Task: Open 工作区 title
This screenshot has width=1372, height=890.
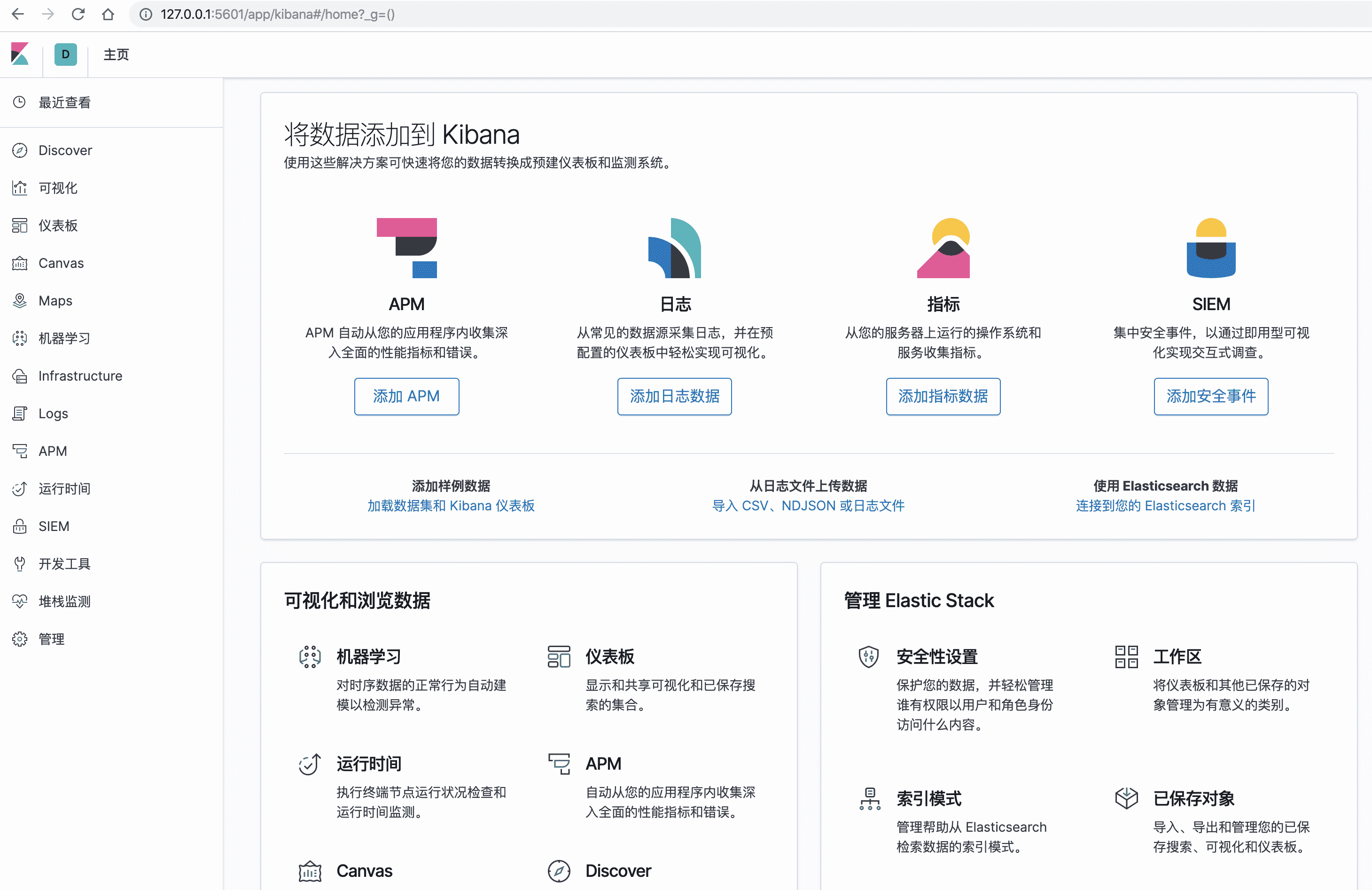Action: tap(1177, 656)
